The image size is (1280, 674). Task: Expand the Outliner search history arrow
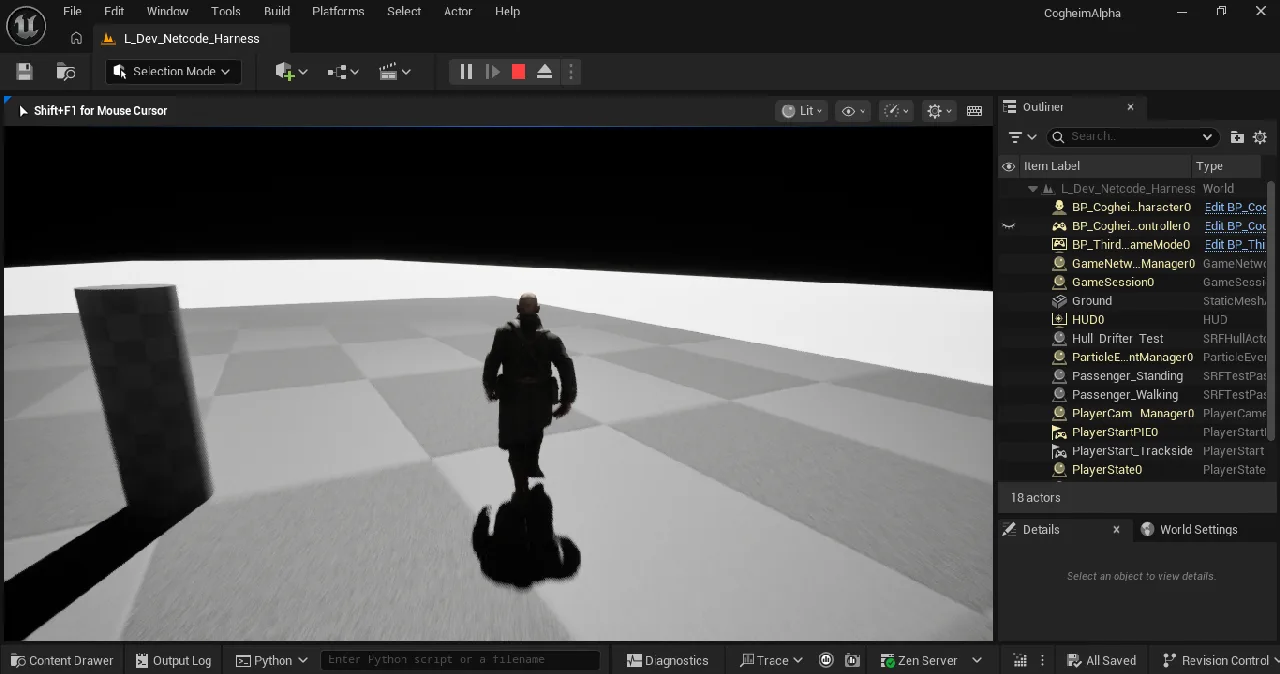point(1207,137)
